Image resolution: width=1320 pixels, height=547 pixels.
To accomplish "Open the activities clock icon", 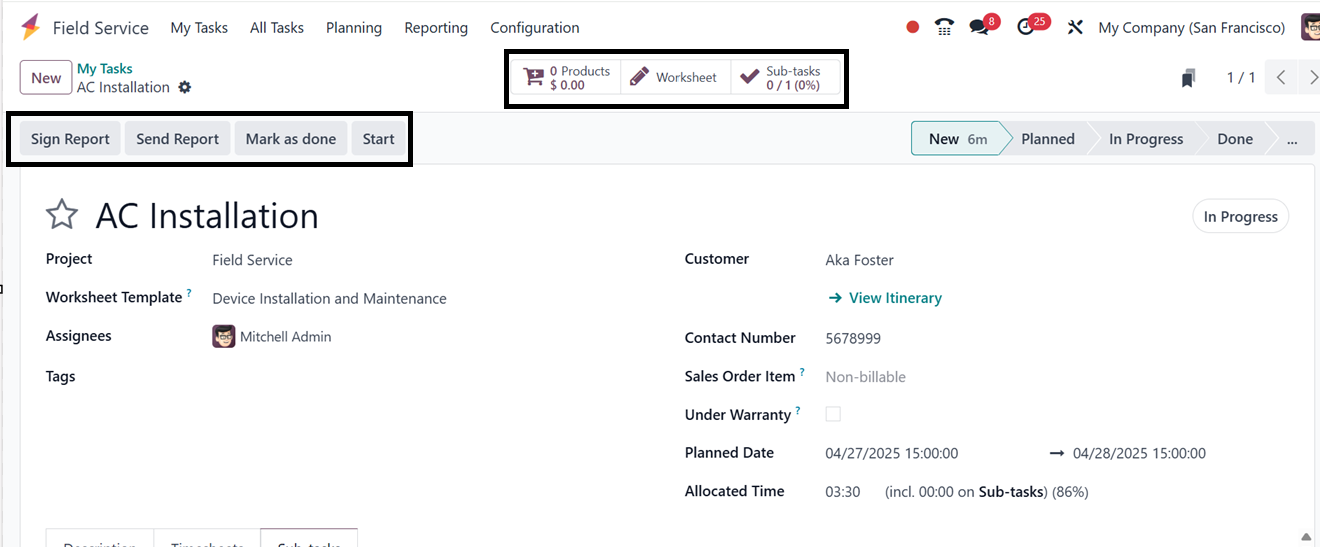I will point(1026,28).
